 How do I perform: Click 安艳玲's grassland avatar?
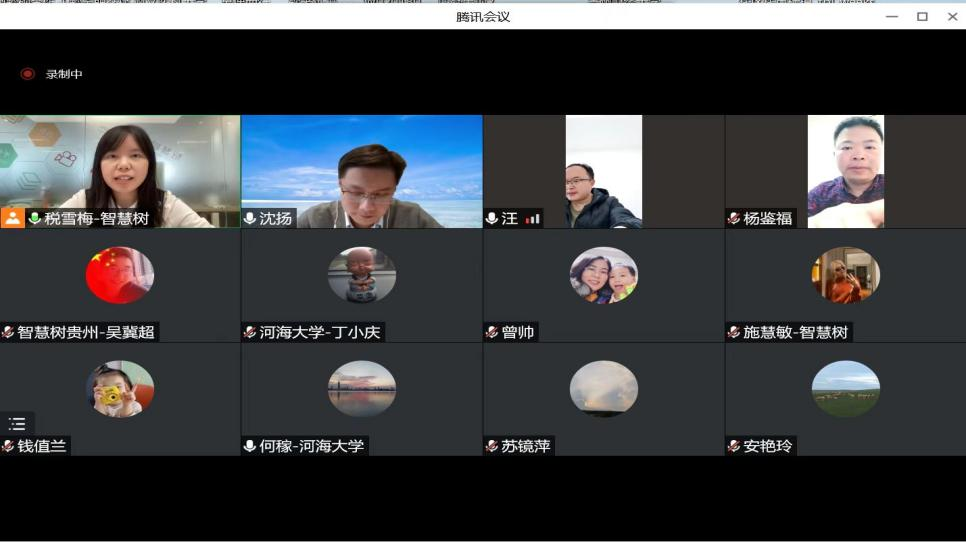pyautogui.click(x=846, y=389)
